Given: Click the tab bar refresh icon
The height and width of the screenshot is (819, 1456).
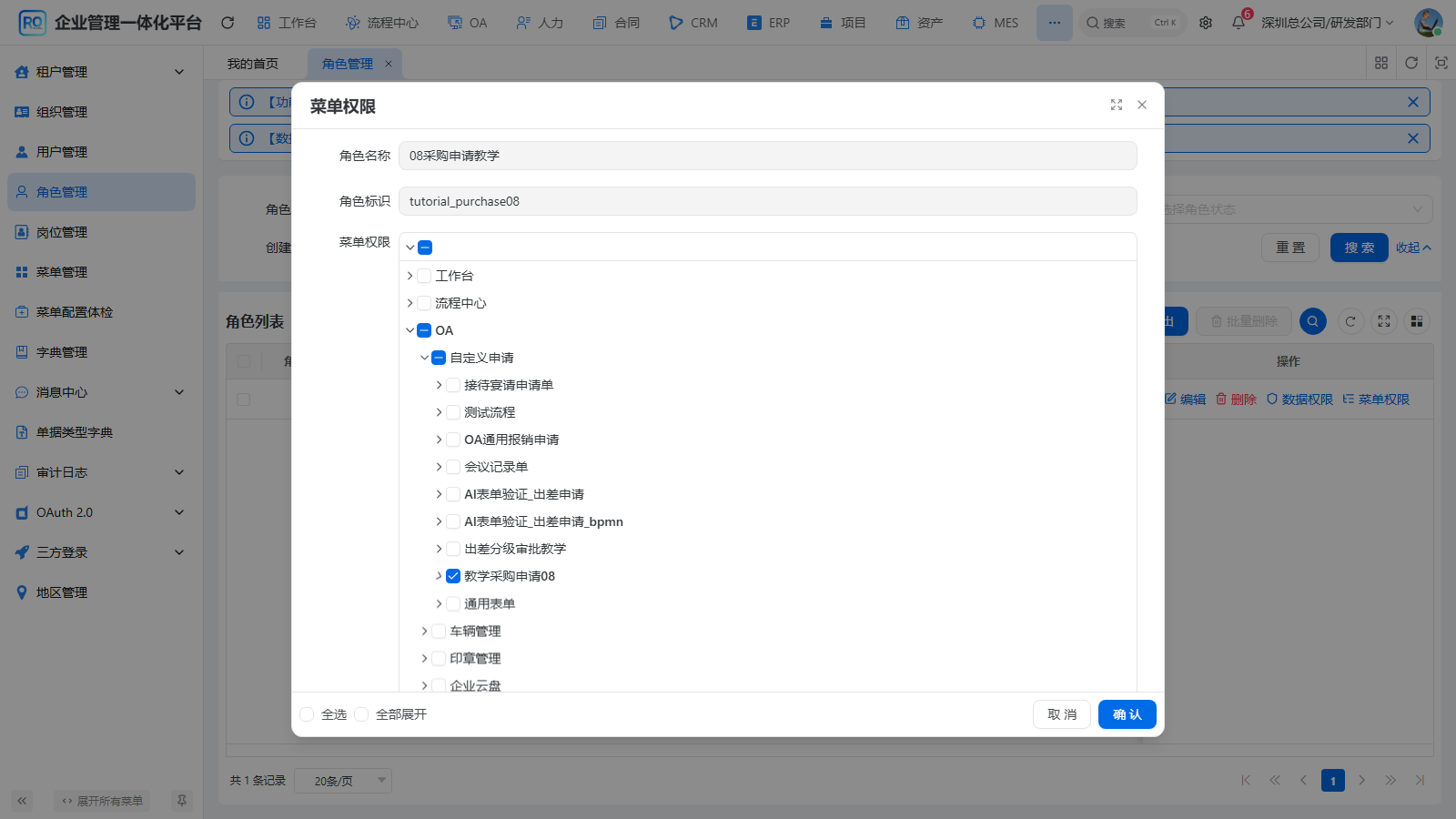Looking at the screenshot, I should click(1411, 63).
